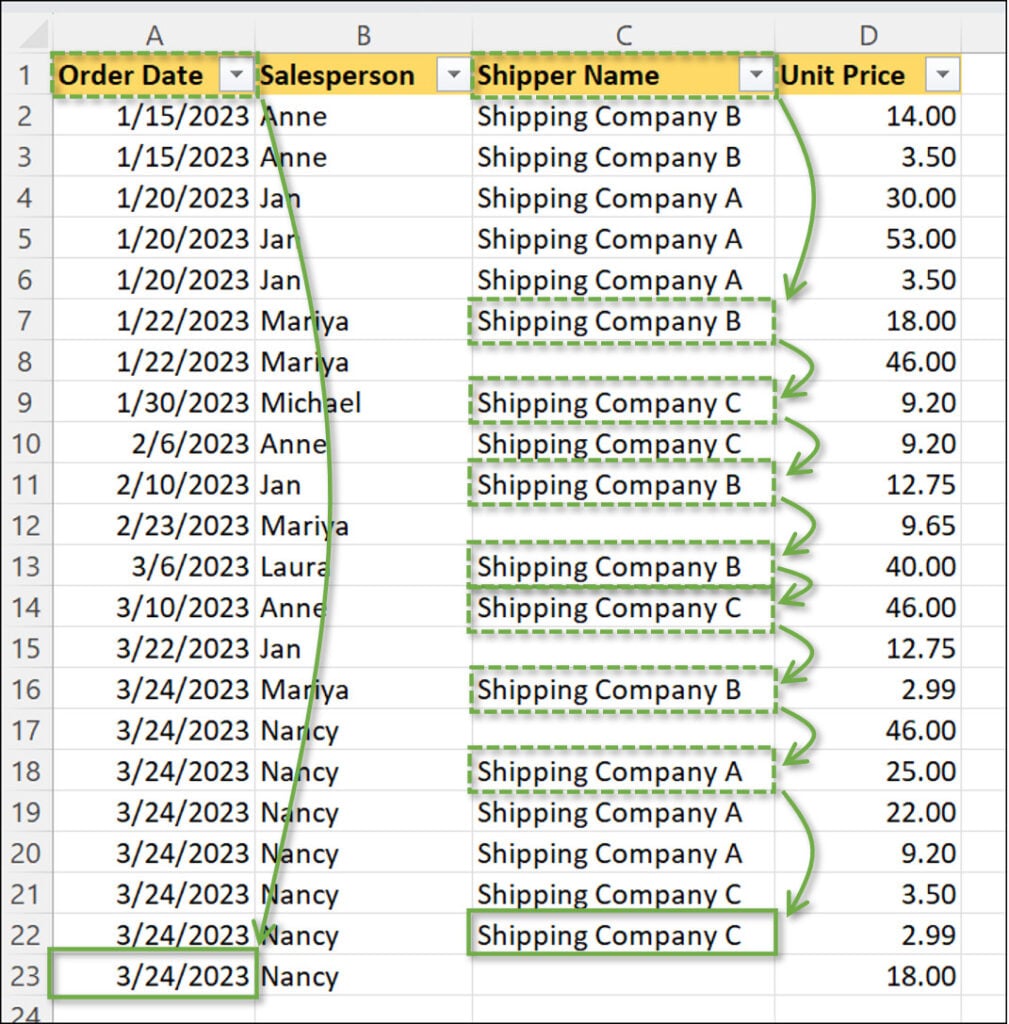Open the Order Date filter dropdown
Viewport: 1009px width, 1024px height.
(x=236, y=76)
